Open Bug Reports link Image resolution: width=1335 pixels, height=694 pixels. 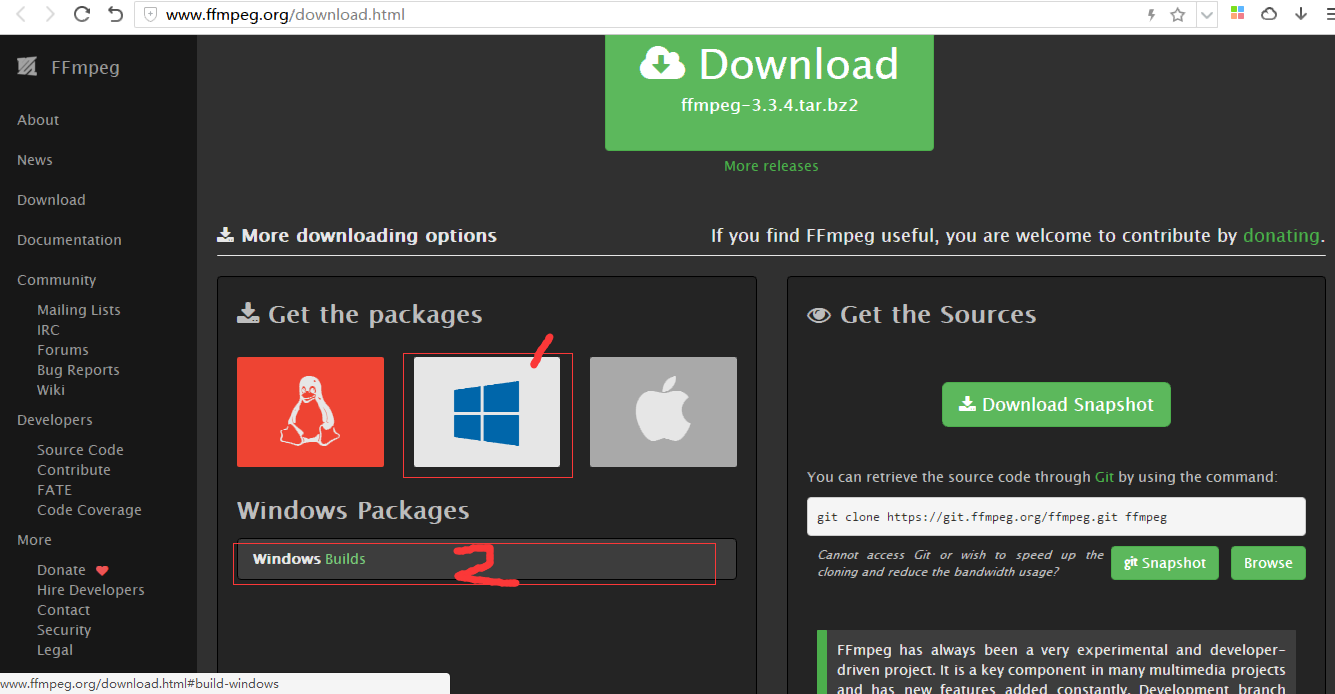coord(78,370)
